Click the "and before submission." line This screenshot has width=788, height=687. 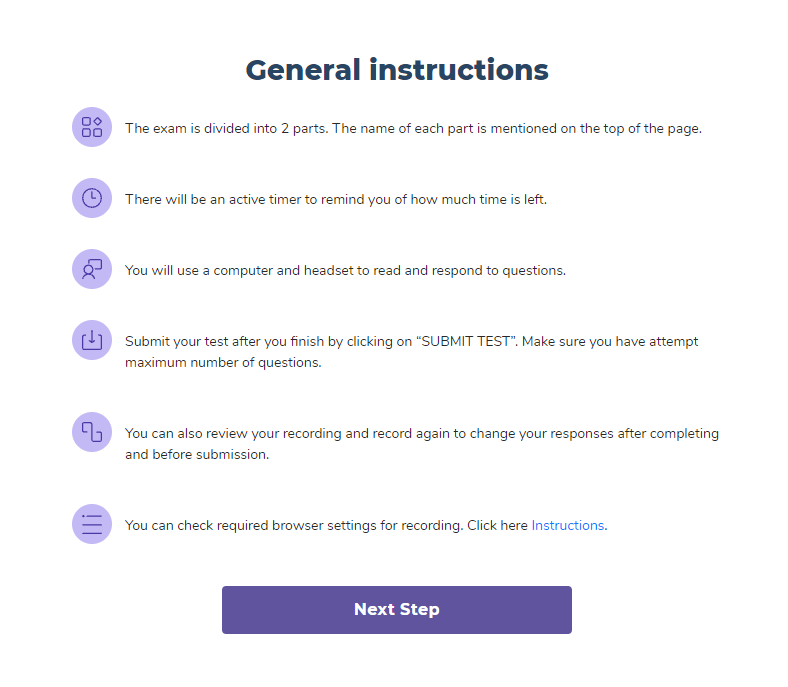(195, 453)
